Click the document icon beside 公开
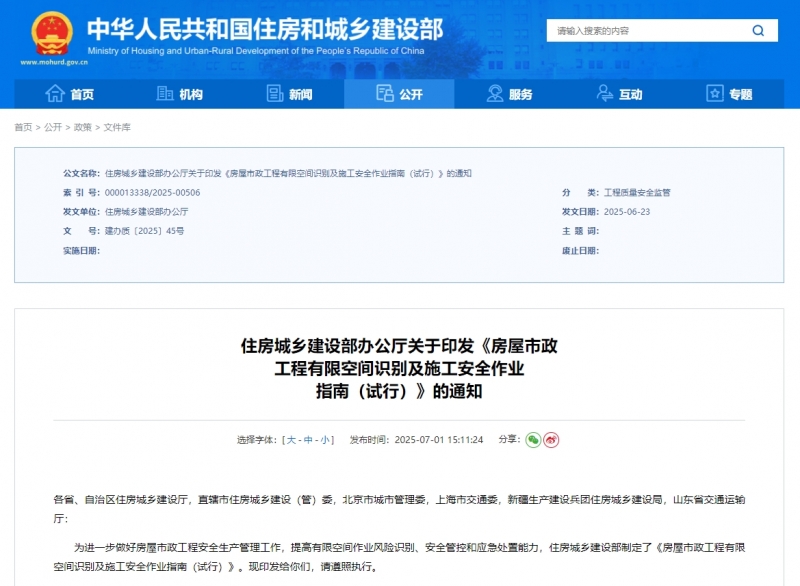Image resolution: width=800 pixels, height=586 pixels. pos(385,93)
